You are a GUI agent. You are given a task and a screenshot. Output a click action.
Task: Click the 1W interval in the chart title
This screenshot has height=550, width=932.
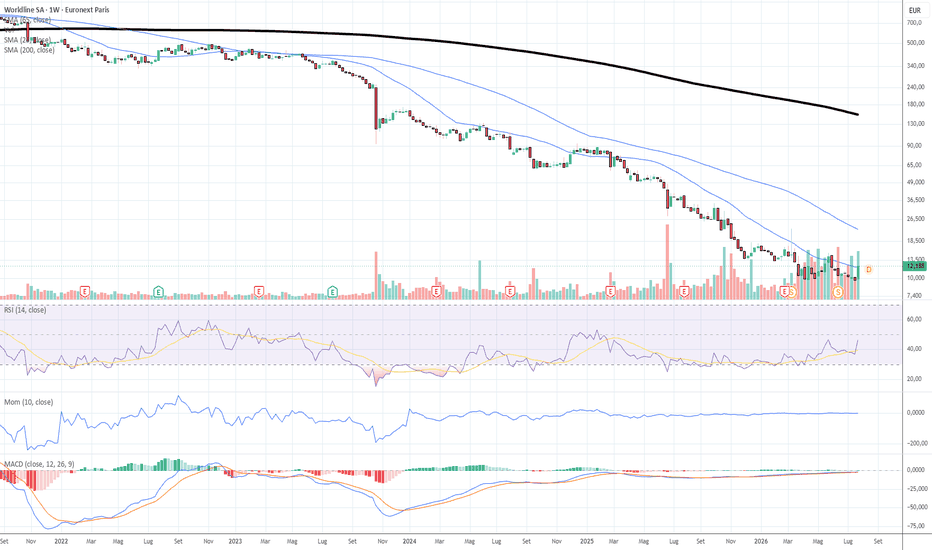tap(55, 10)
